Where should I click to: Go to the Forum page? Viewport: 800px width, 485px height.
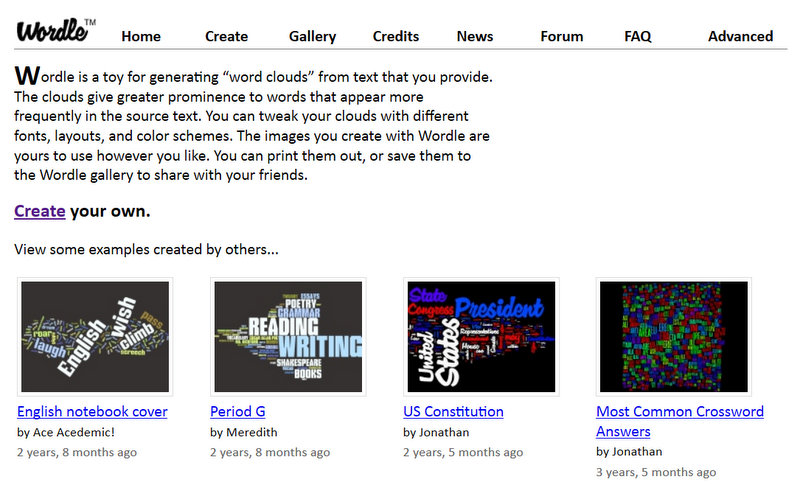pyautogui.click(x=562, y=36)
